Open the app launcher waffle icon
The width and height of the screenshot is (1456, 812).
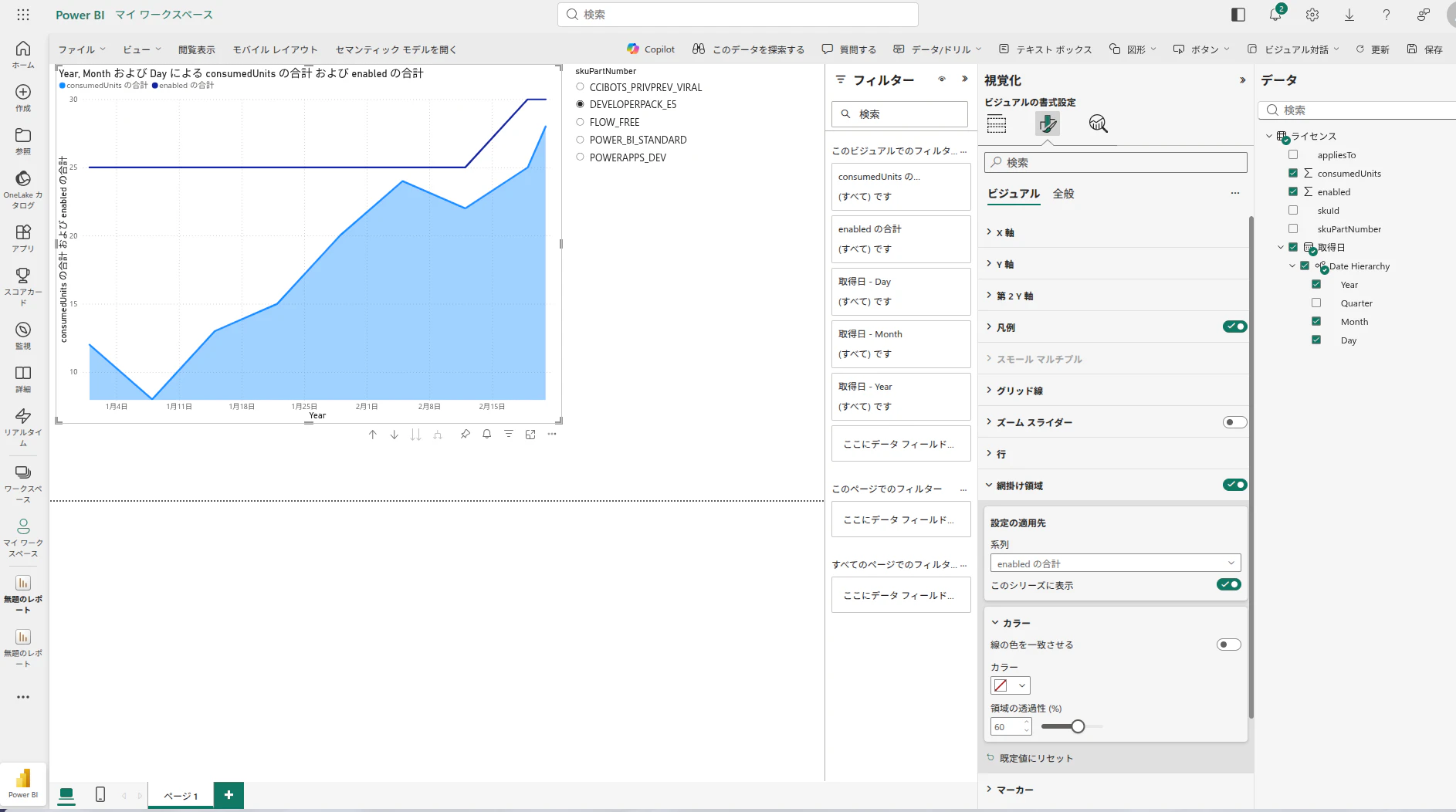pyautogui.click(x=23, y=15)
